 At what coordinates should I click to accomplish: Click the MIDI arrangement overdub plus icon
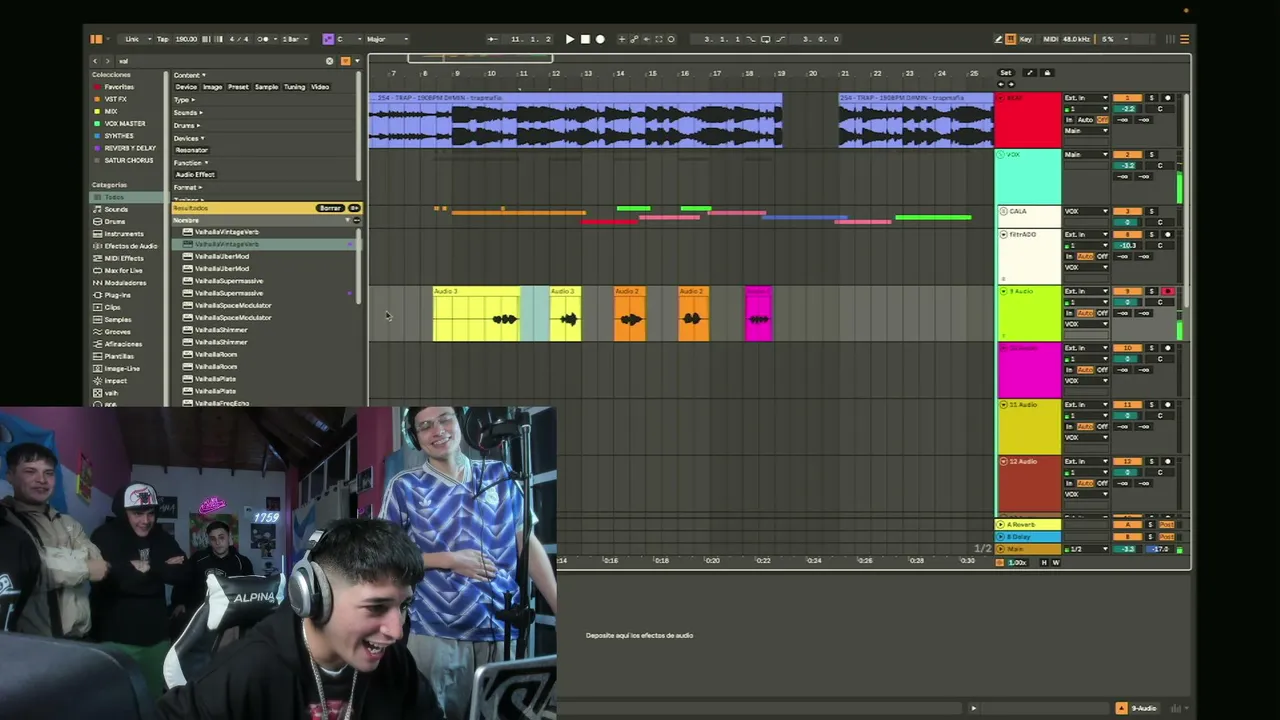(621, 39)
